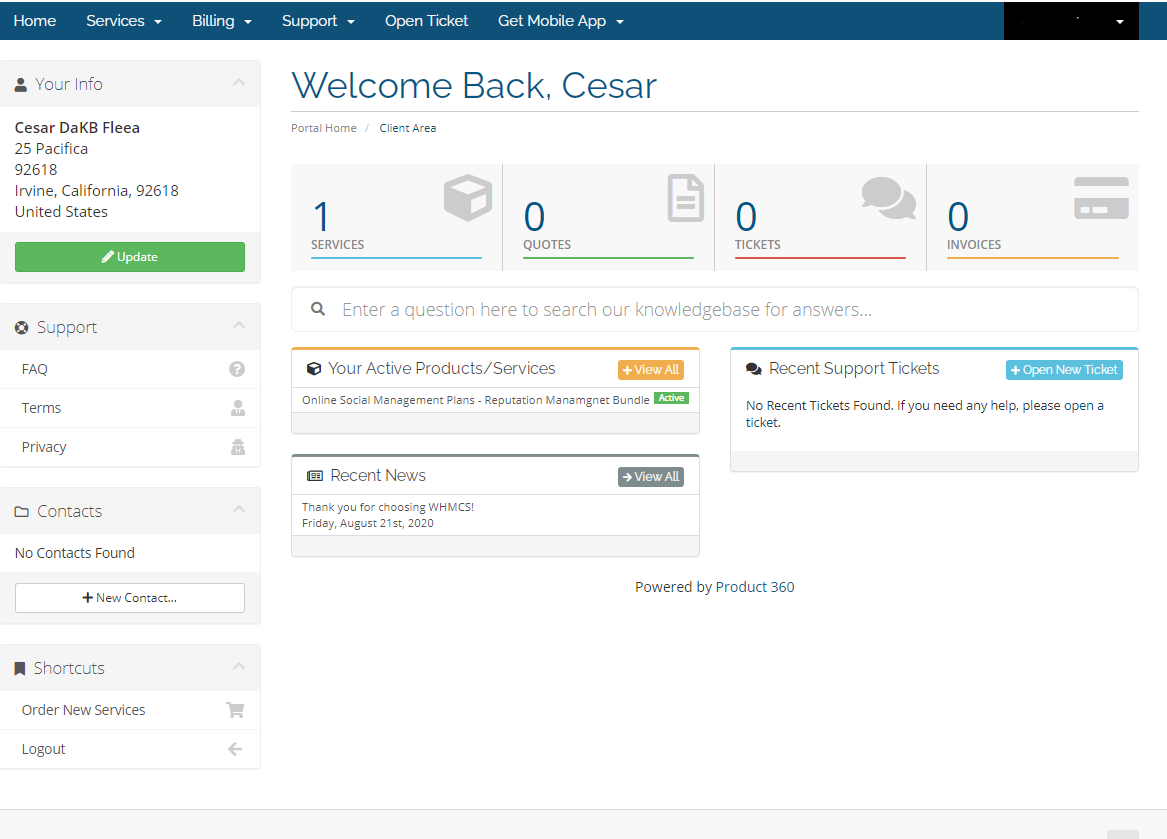Click the newspaper icon beside Recent News

[x=315, y=476]
